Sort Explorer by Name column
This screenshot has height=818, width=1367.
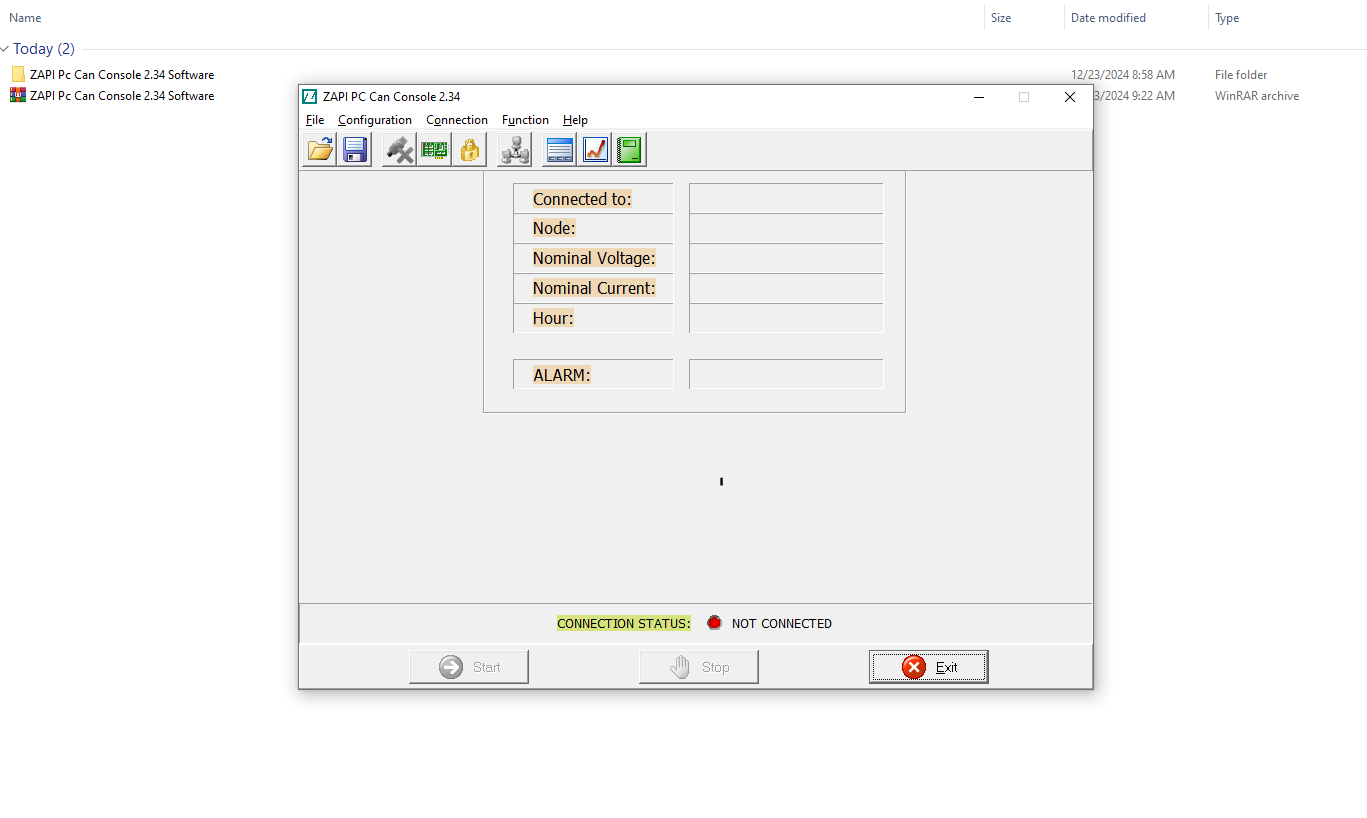[x=26, y=18]
